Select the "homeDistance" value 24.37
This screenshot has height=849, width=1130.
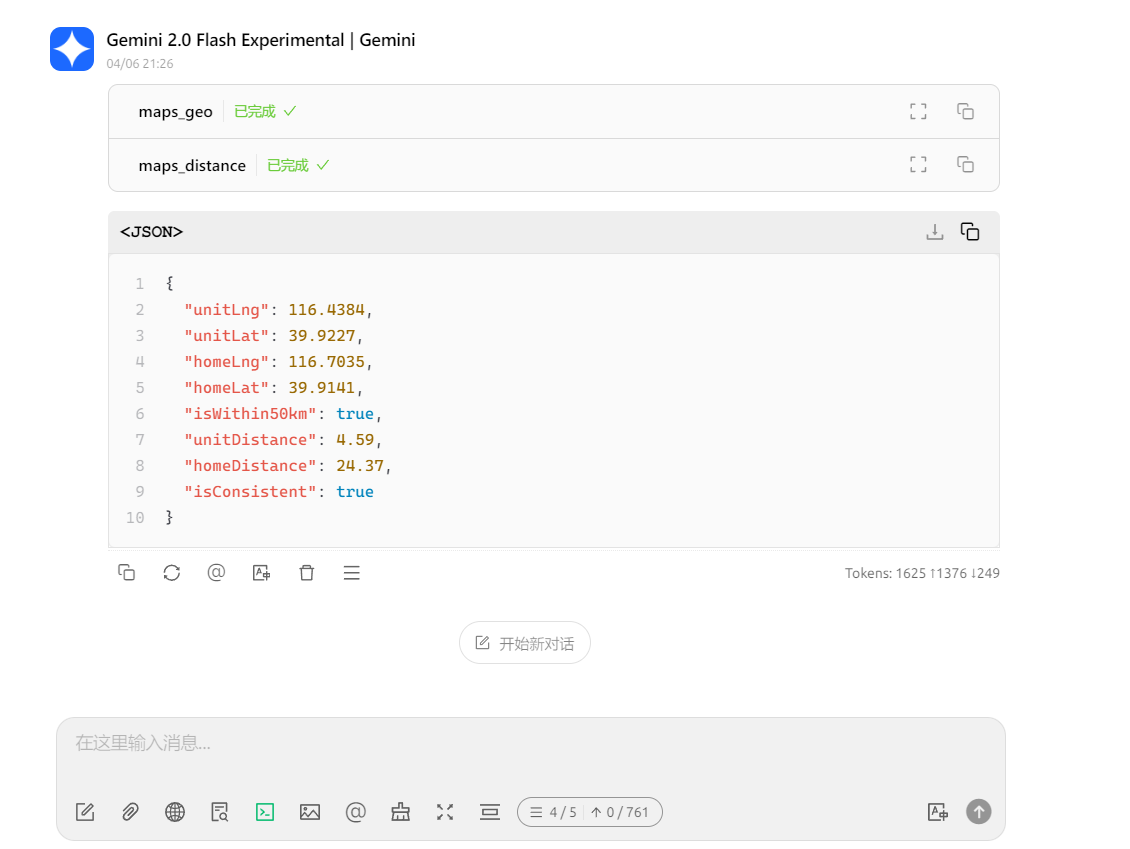coord(360,466)
